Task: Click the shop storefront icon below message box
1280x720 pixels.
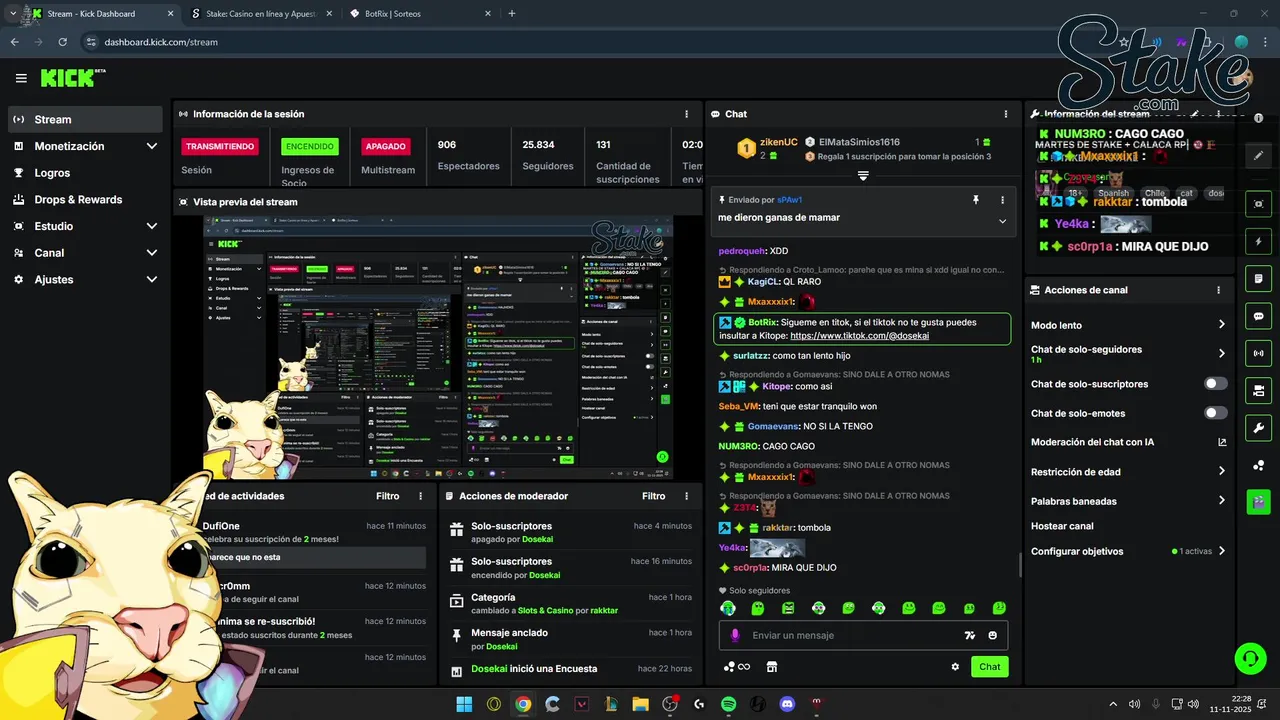Action: (x=771, y=667)
